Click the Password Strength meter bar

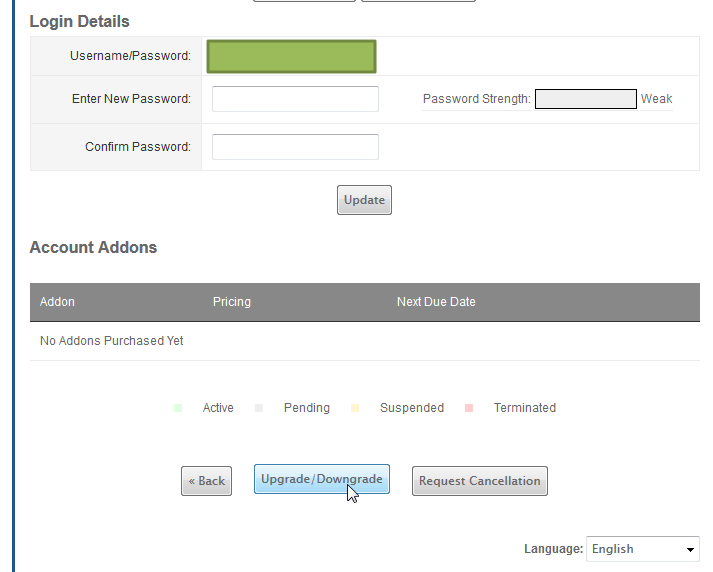(585, 99)
